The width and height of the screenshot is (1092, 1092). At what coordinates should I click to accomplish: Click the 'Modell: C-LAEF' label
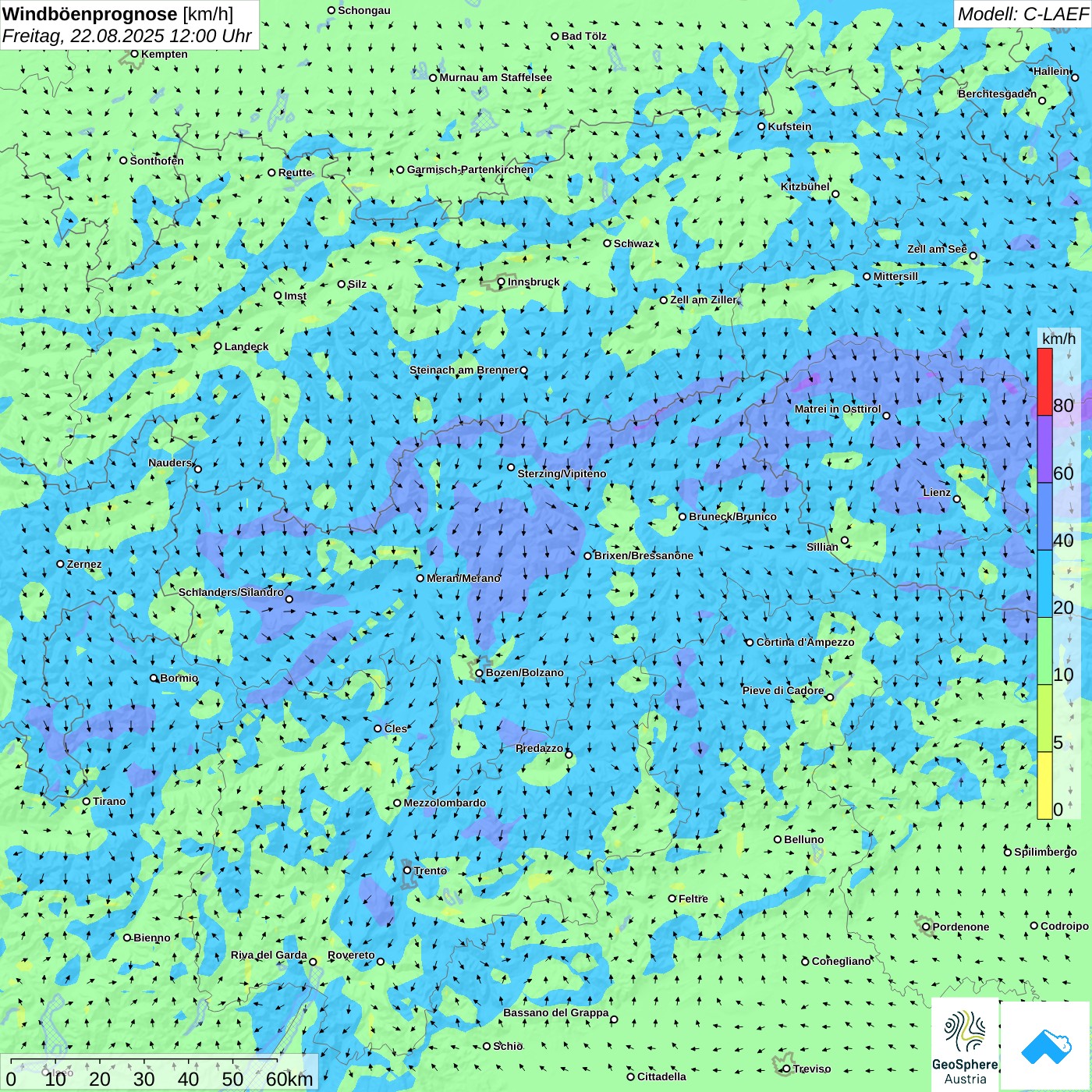click(1023, 14)
